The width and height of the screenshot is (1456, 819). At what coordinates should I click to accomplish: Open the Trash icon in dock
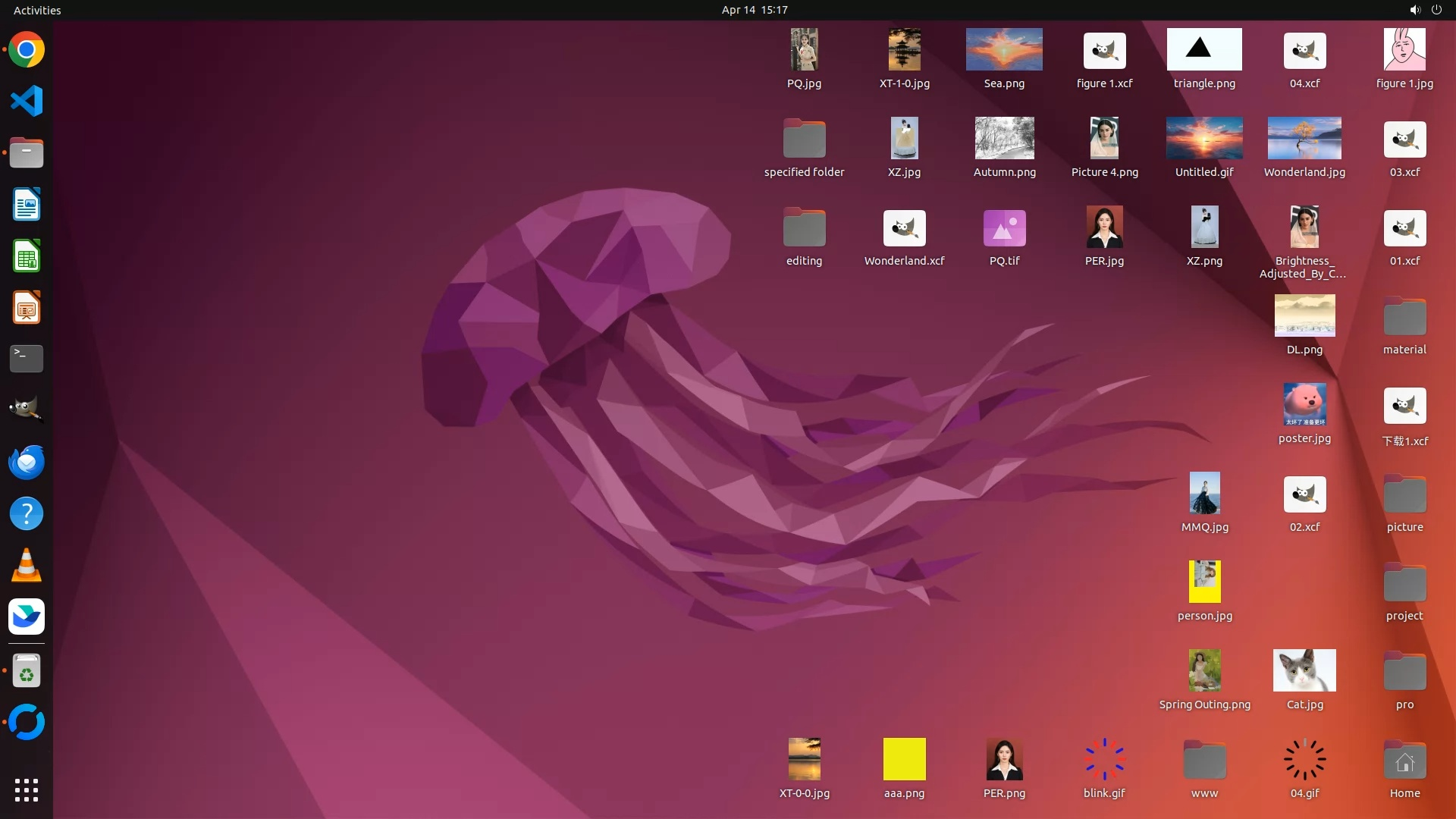click(x=27, y=671)
